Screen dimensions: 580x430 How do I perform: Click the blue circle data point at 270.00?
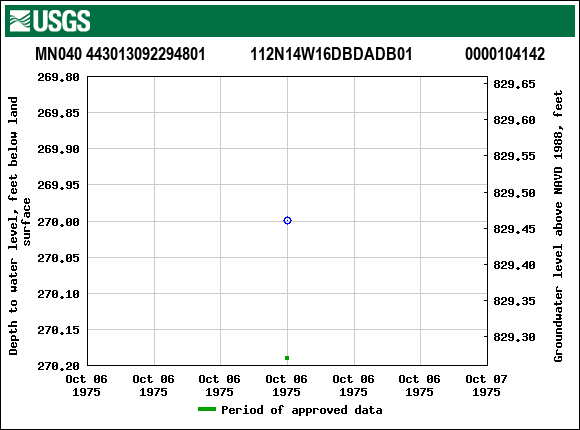coord(287,221)
